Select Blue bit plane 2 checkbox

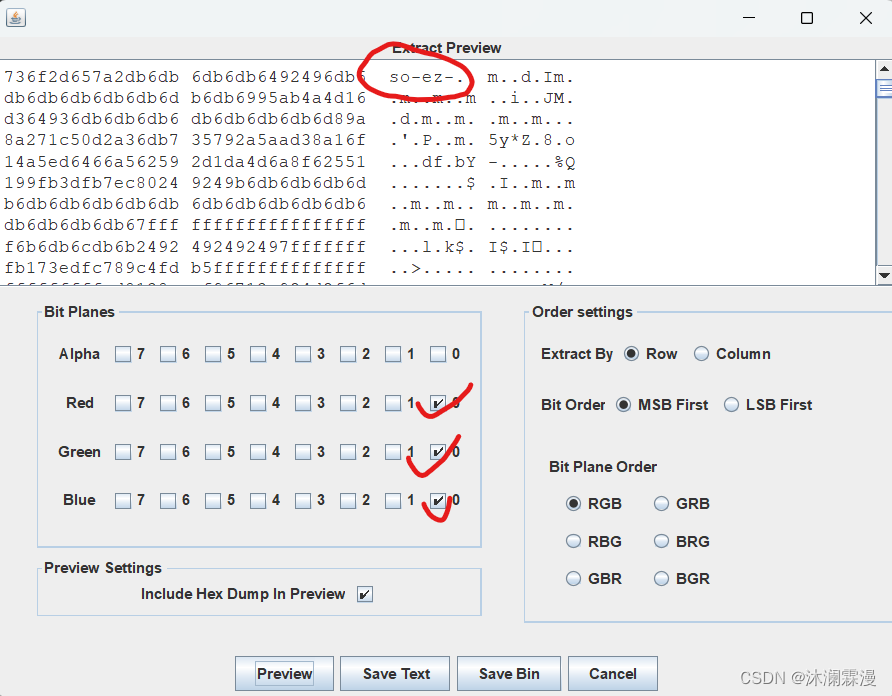[348, 501]
